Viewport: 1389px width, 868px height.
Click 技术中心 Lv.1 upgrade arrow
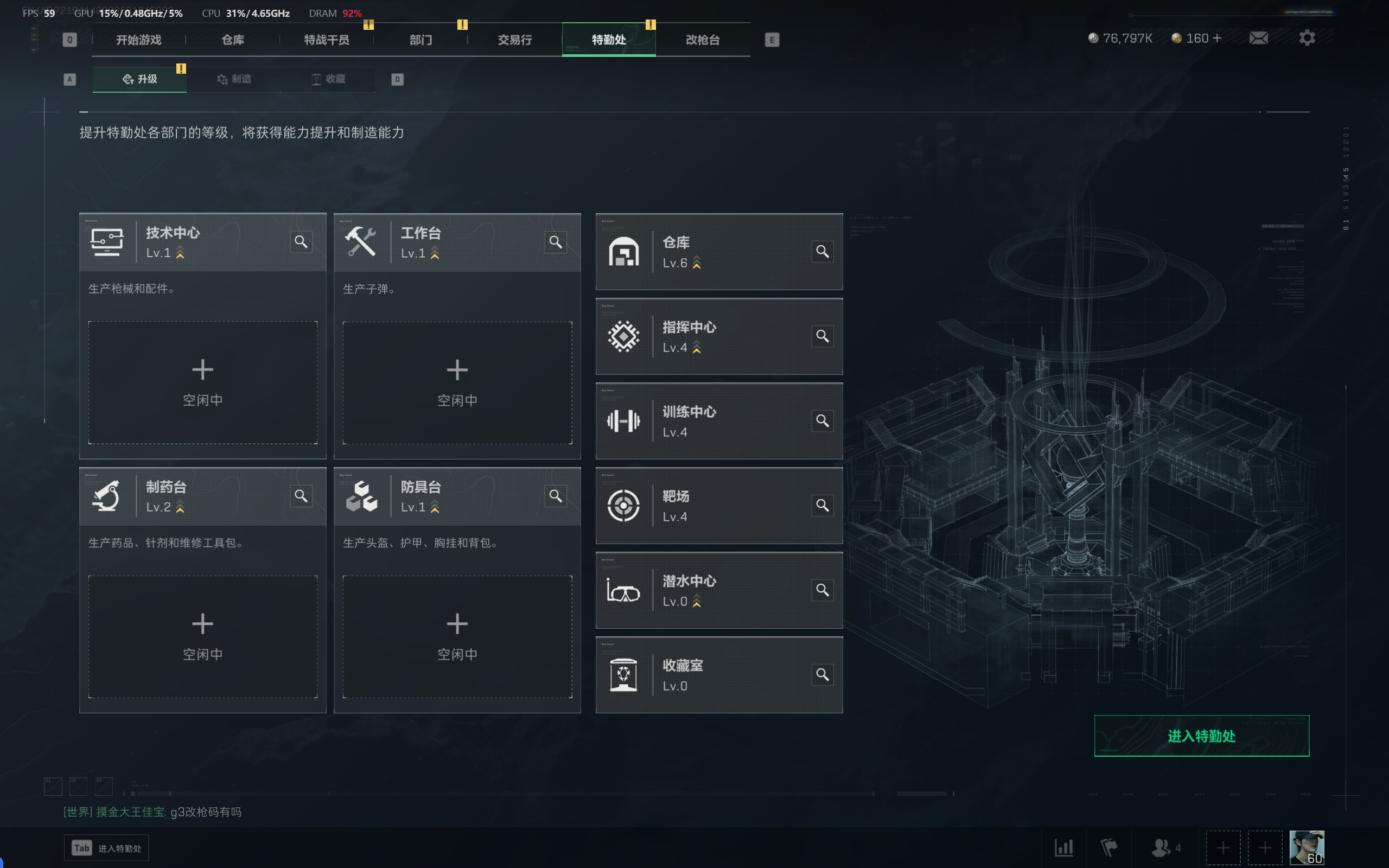point(180,253)
